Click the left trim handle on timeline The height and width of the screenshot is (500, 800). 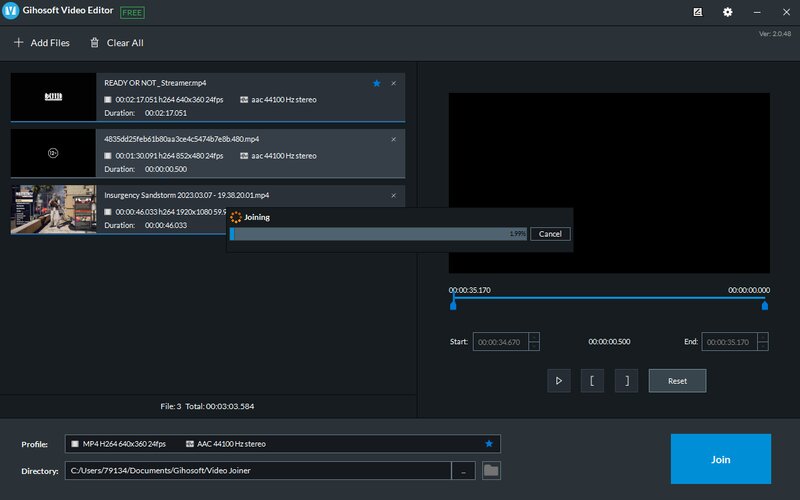point(453,305)
